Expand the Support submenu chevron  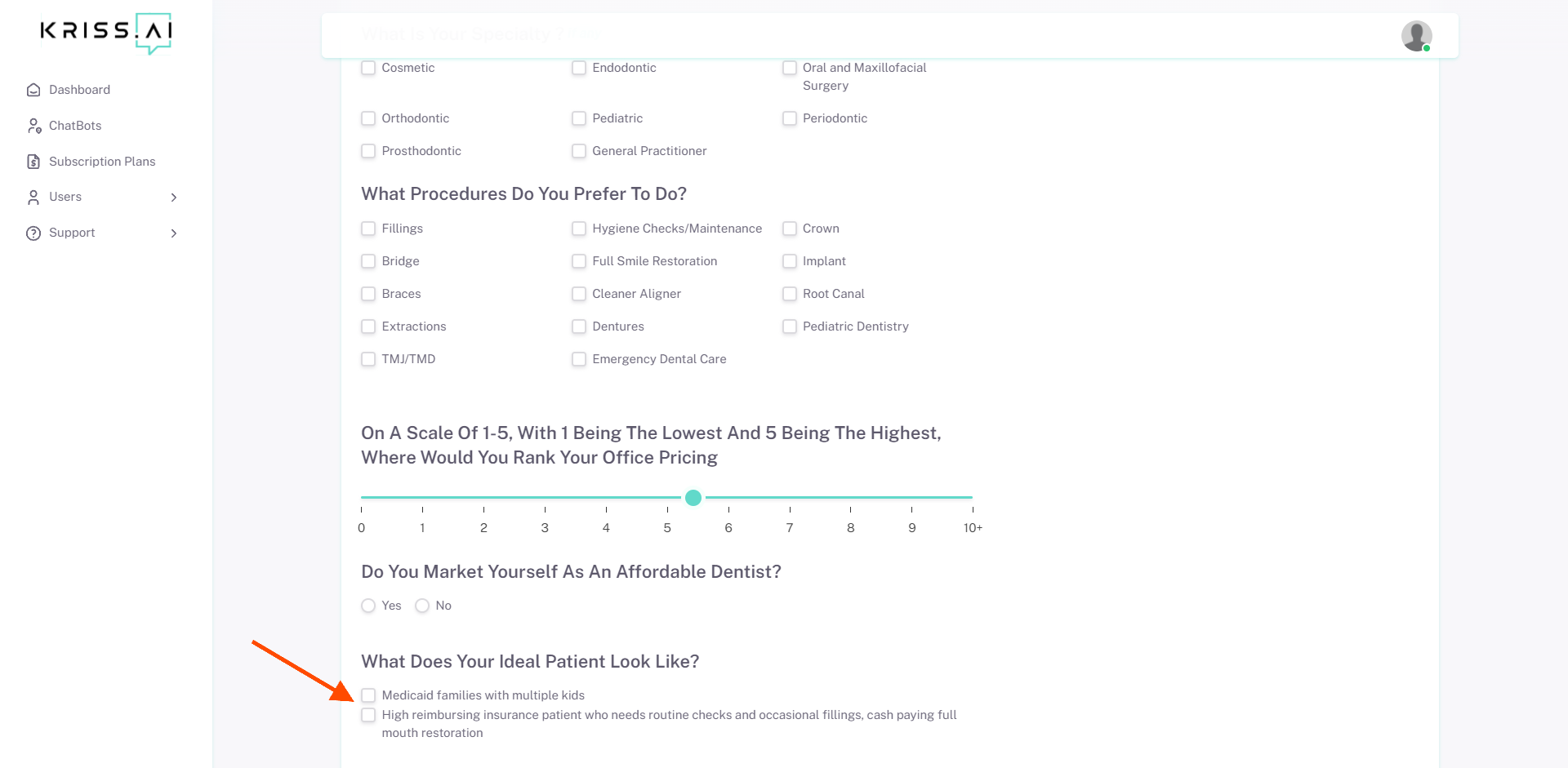(174, 233)
